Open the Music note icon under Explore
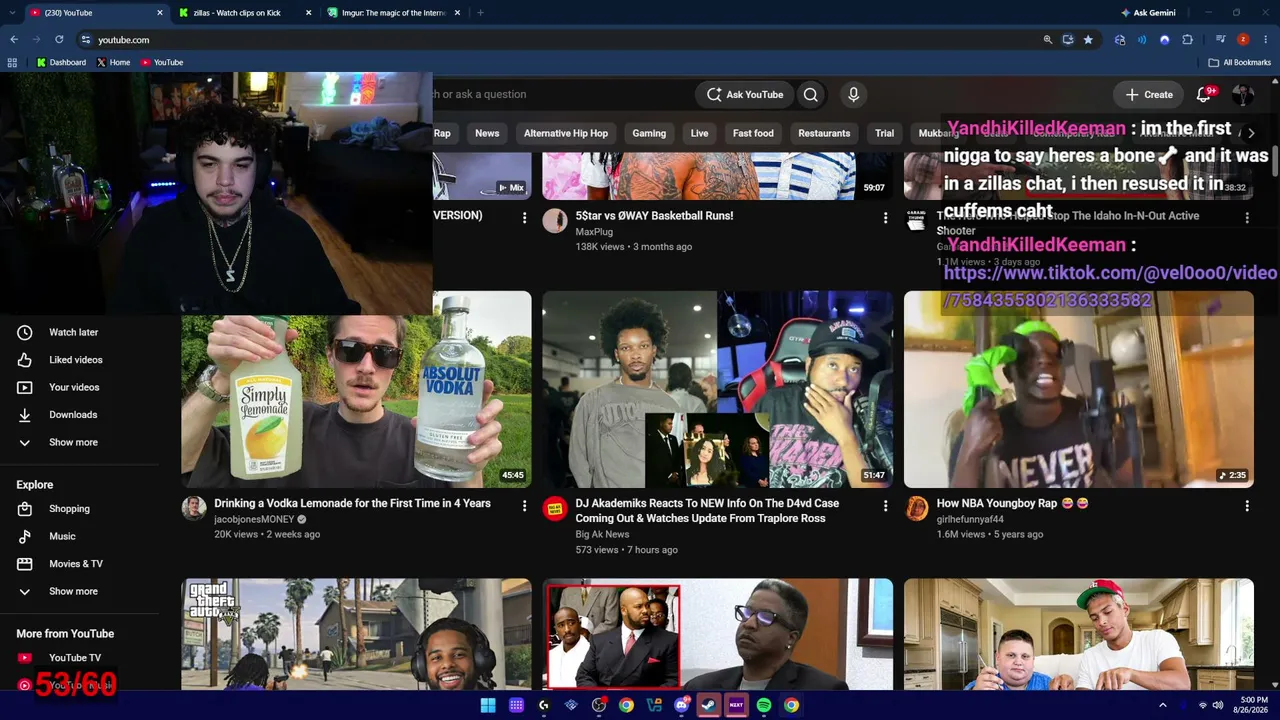This screenshot has height=720, width=1280. click(x=25, y=536)
